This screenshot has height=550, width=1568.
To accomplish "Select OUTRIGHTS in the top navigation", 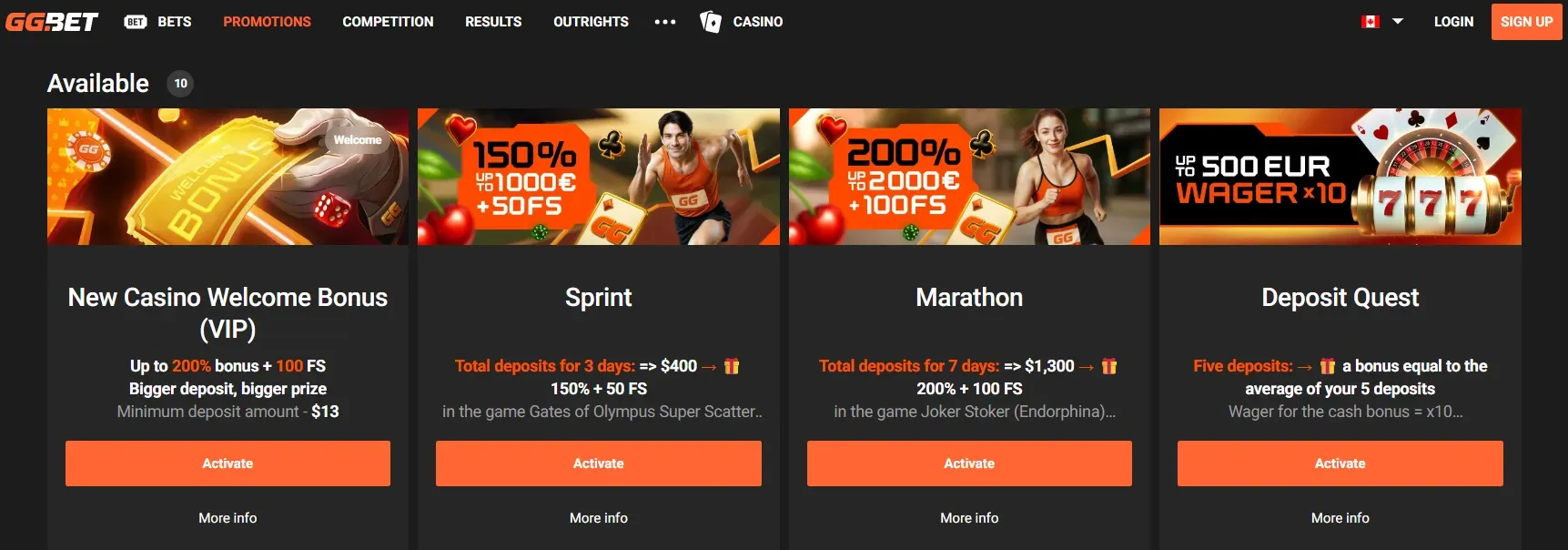I will [591, 22].
